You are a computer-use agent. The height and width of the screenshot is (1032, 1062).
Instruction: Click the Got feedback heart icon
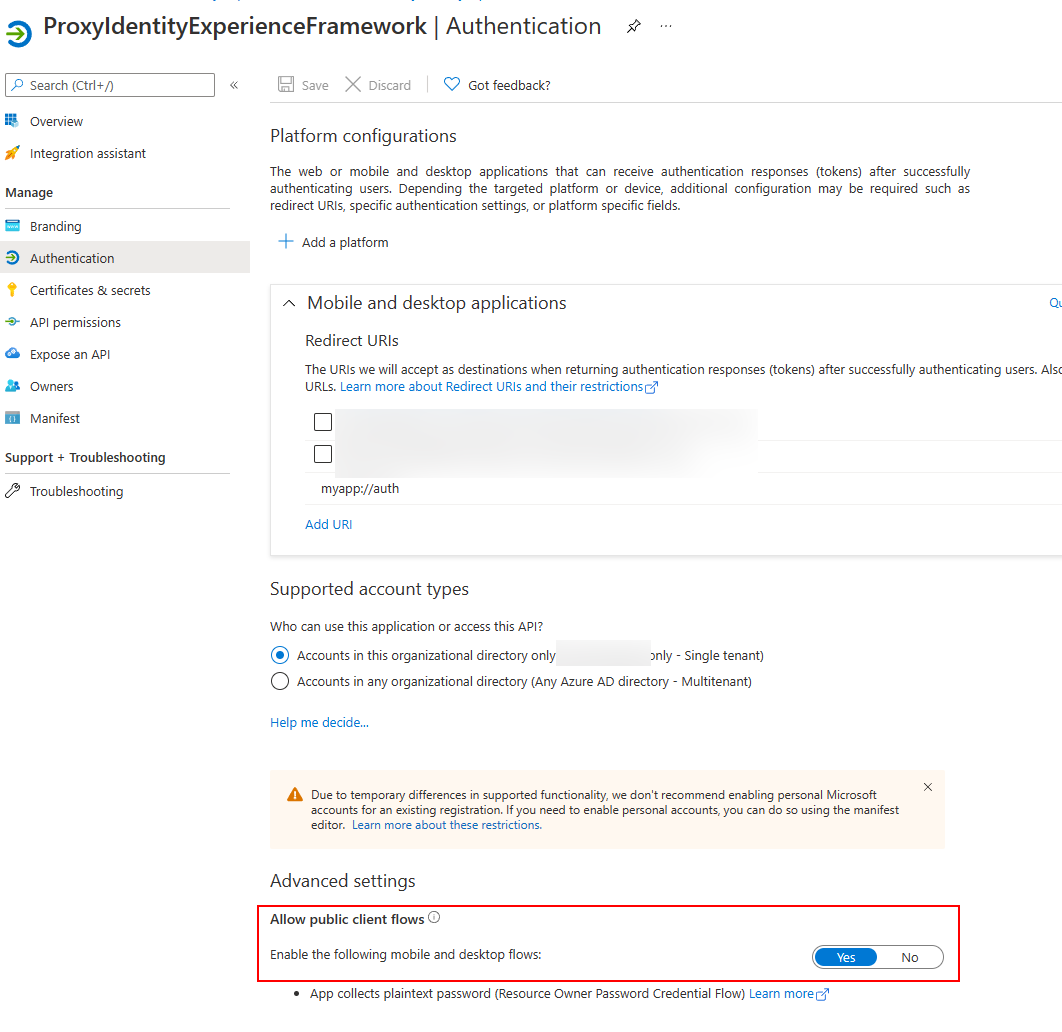pyautogui.click(x=452, y=85)
